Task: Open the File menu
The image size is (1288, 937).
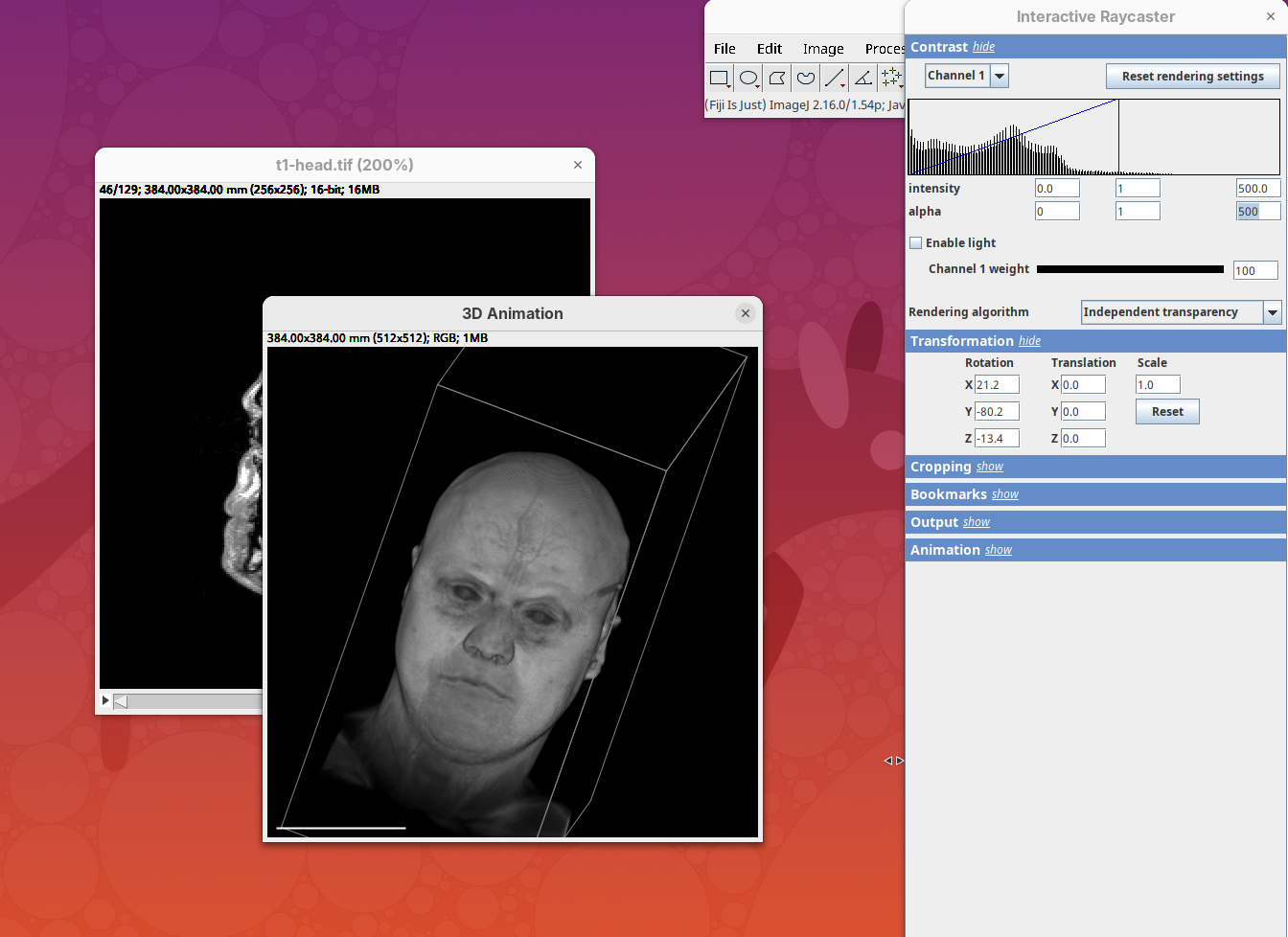Action: [724, 49]
